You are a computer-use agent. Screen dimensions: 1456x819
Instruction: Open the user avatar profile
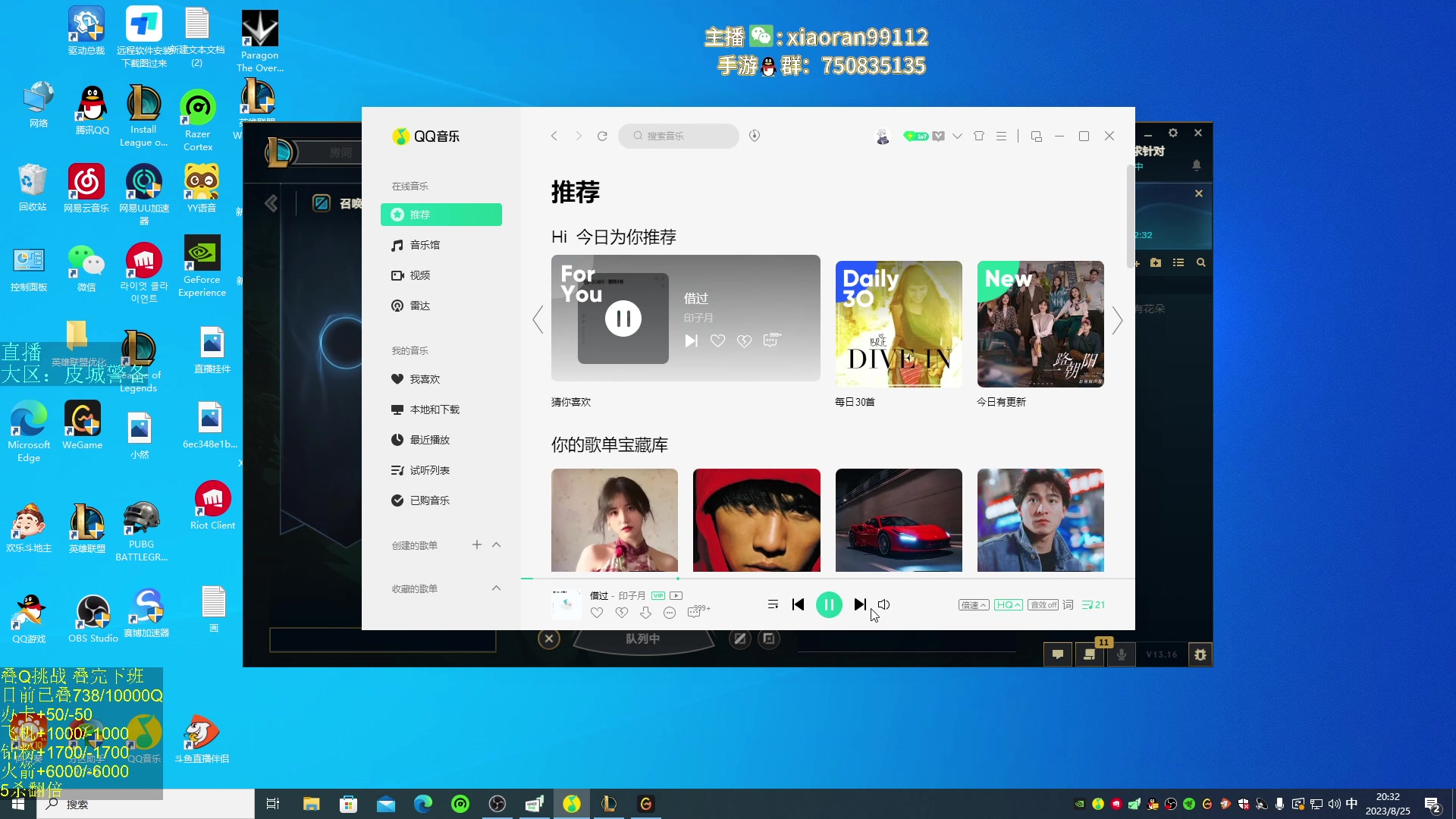[883, 136]
